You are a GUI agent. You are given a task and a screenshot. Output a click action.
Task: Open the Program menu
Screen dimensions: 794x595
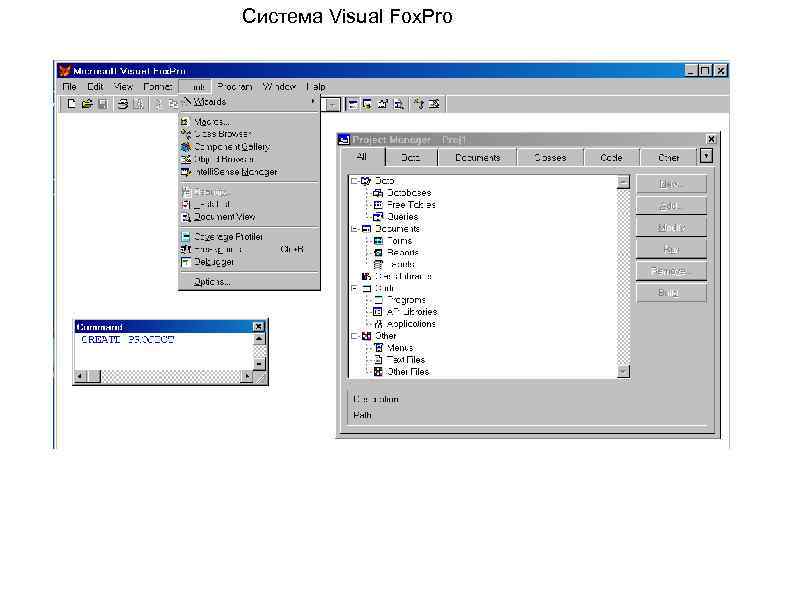tap(235, 87)
